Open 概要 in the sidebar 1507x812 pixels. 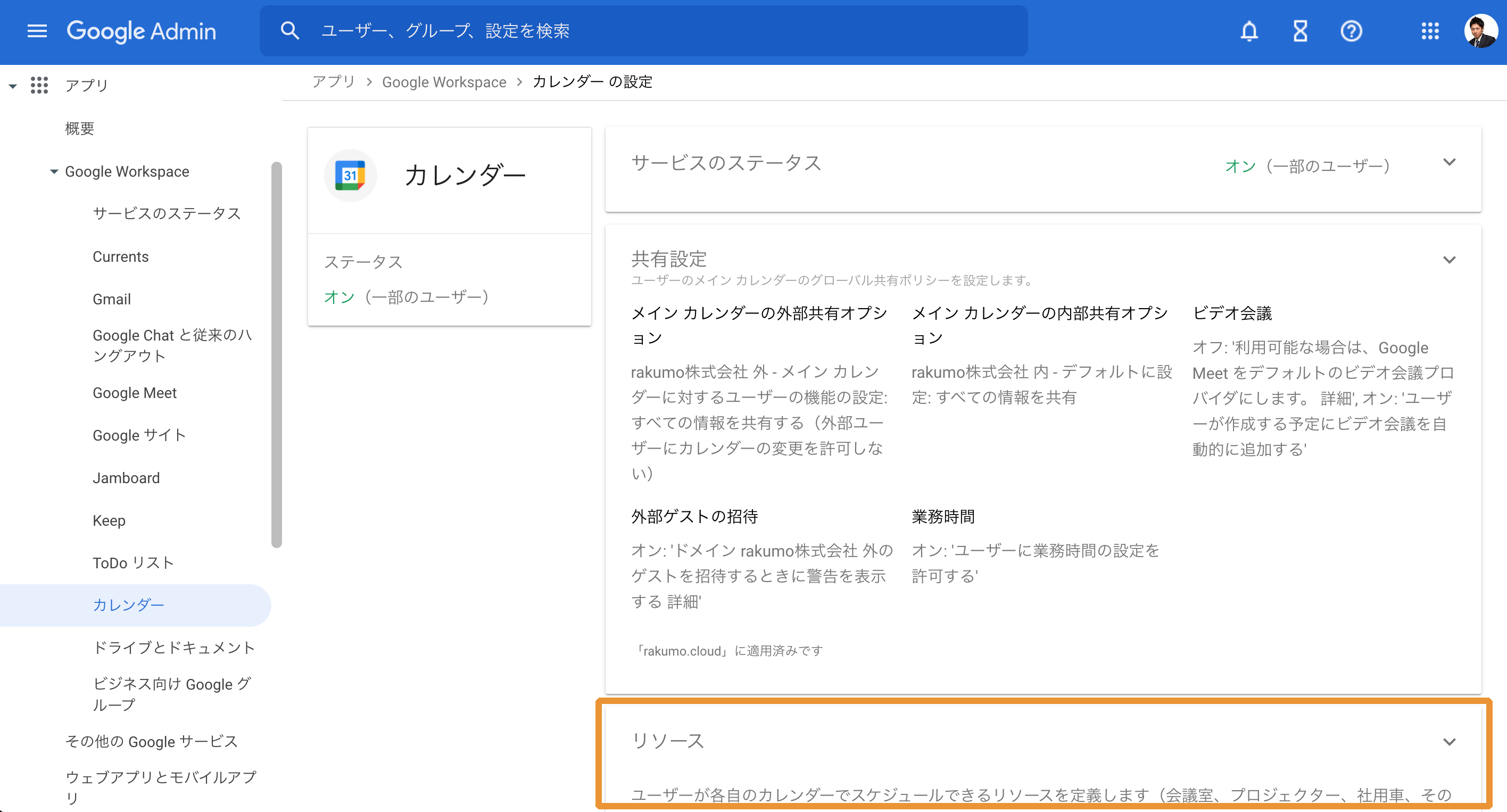point(80,128)
